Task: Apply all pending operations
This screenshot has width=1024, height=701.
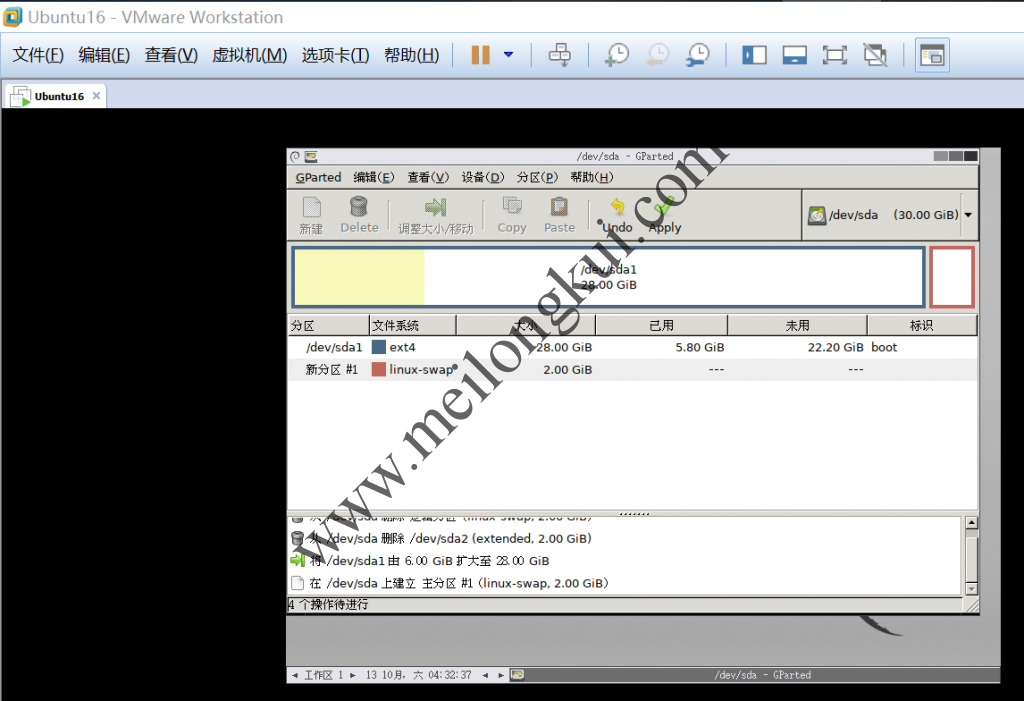Action: [x=665, y=216]
